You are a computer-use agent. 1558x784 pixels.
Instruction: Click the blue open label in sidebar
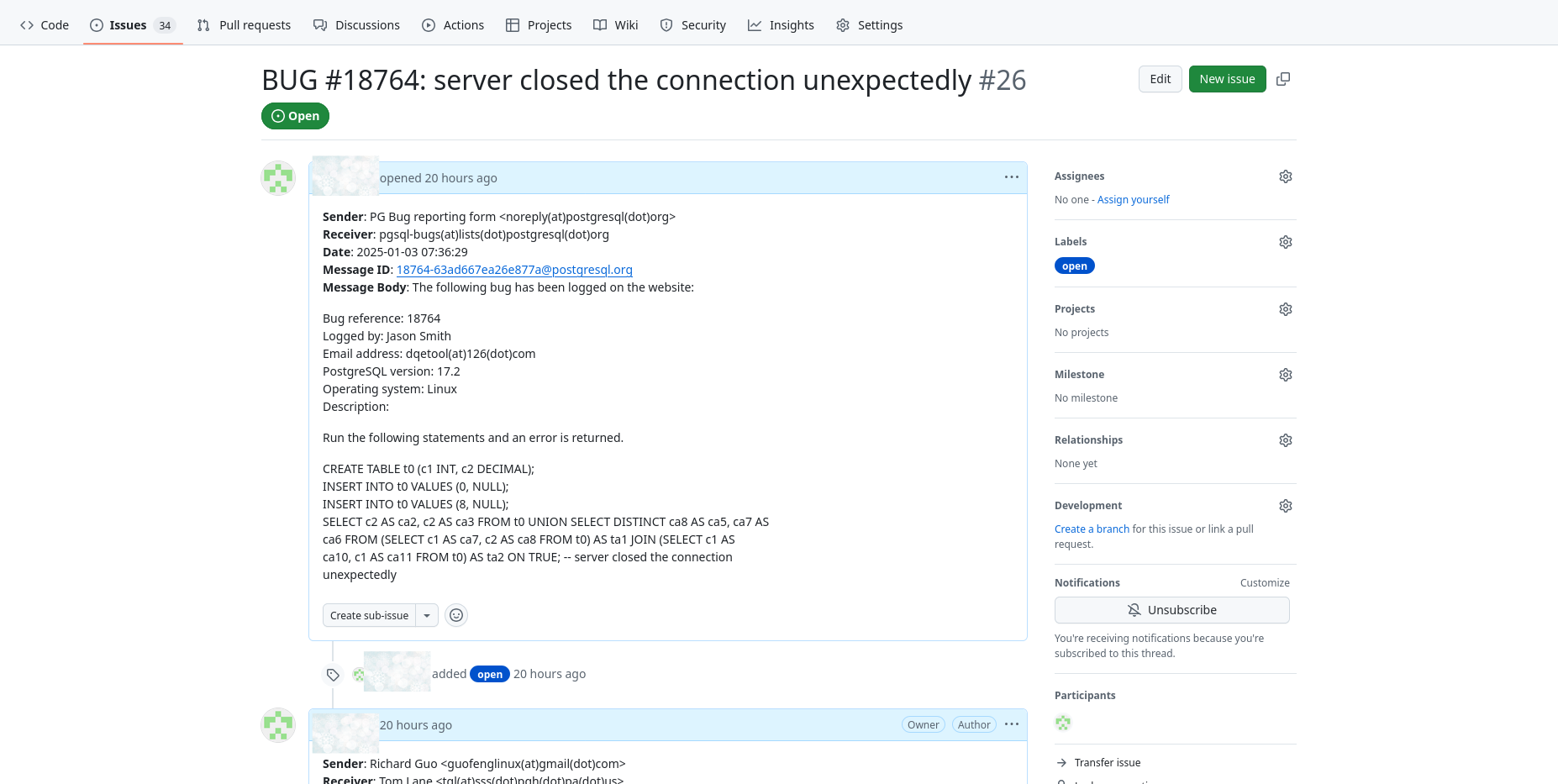tap(1074, 266)
